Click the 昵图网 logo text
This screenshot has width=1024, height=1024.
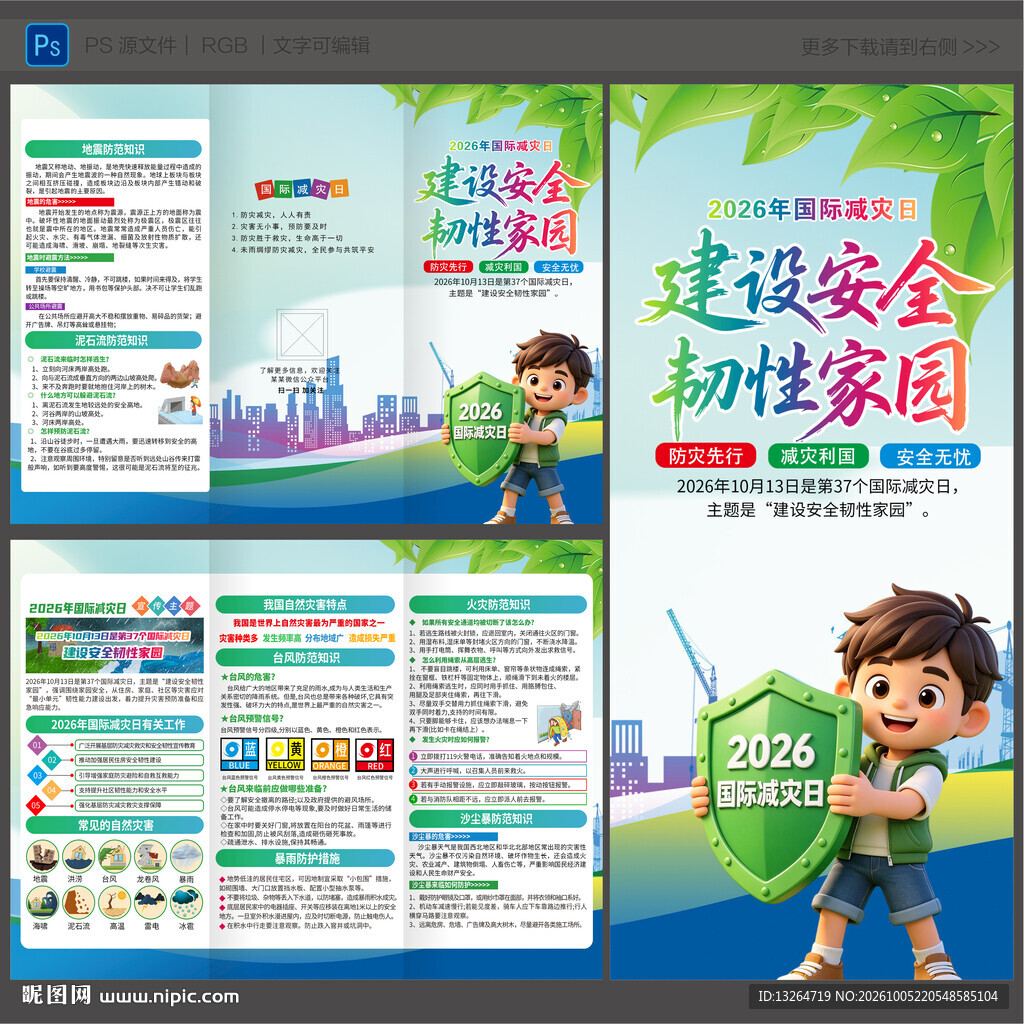[57, 995]
